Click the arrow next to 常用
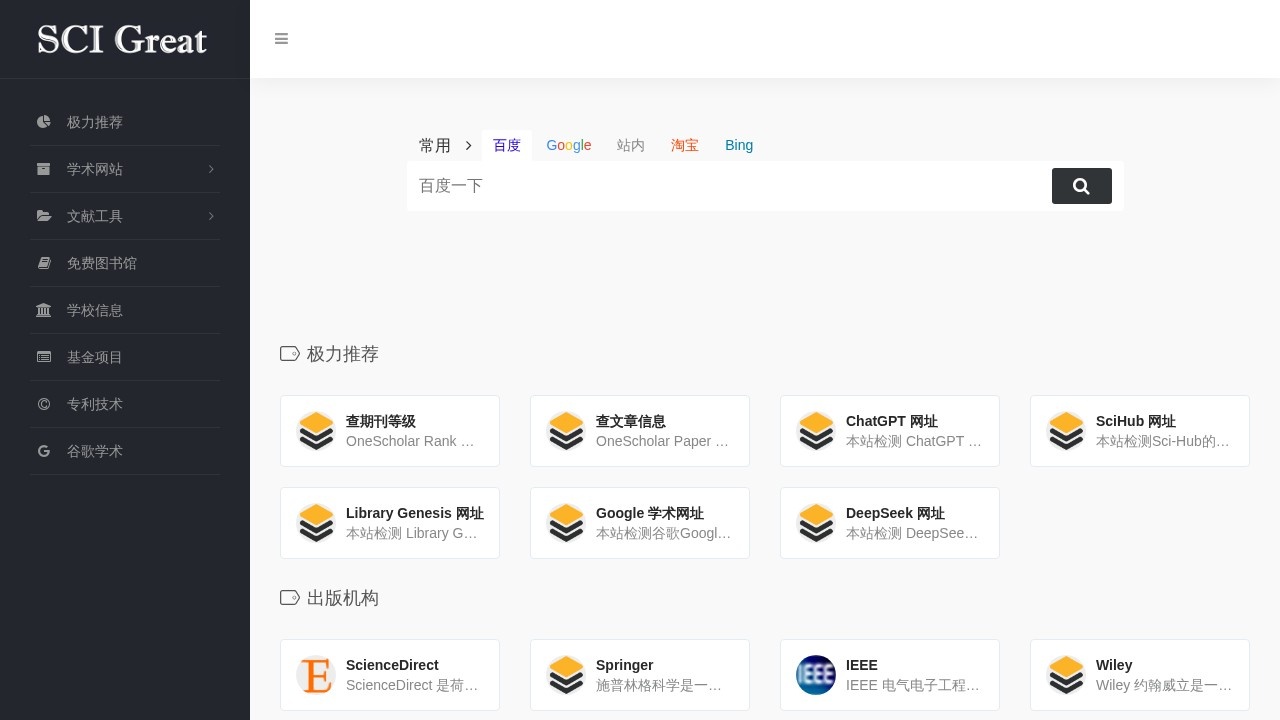 click(x=466, y=145)
